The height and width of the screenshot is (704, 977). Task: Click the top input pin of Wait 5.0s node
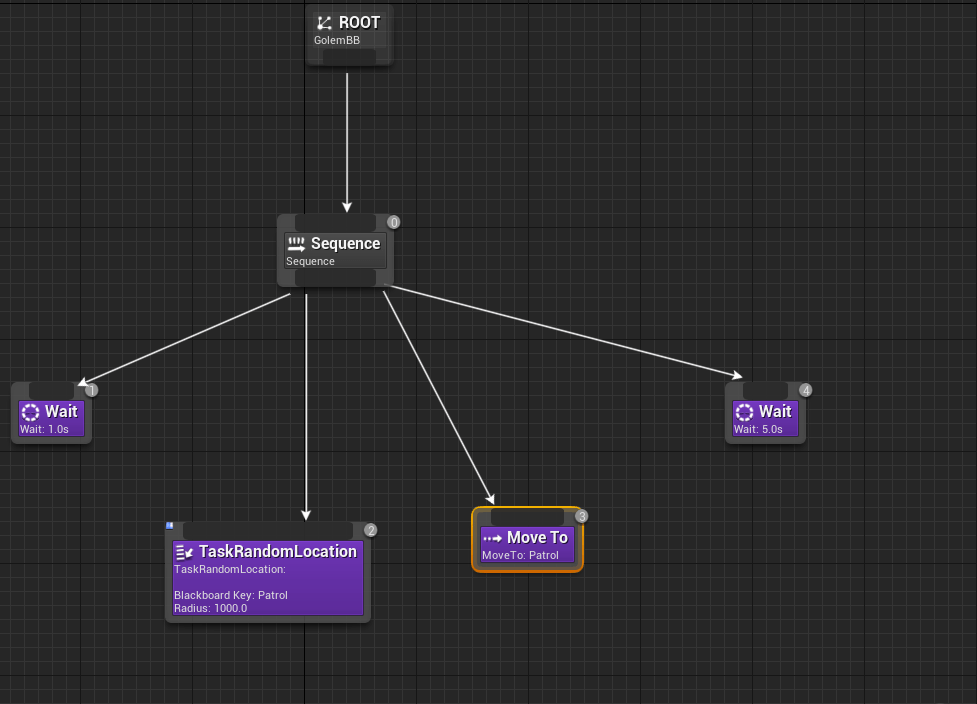tap(765, 390)
